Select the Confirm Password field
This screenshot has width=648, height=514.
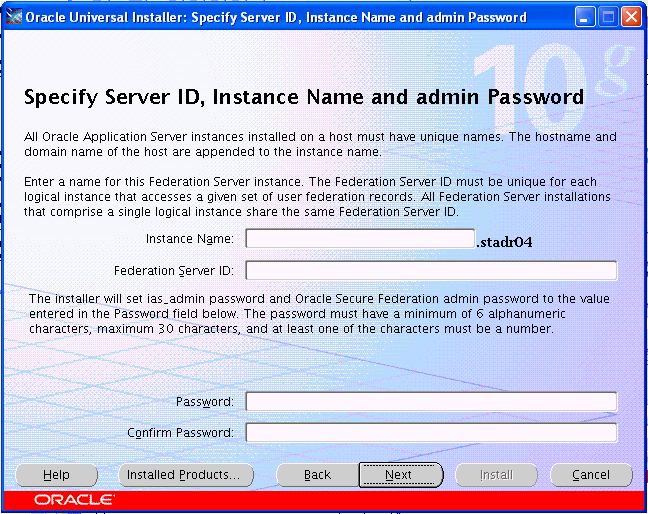[x=431, y=433]
